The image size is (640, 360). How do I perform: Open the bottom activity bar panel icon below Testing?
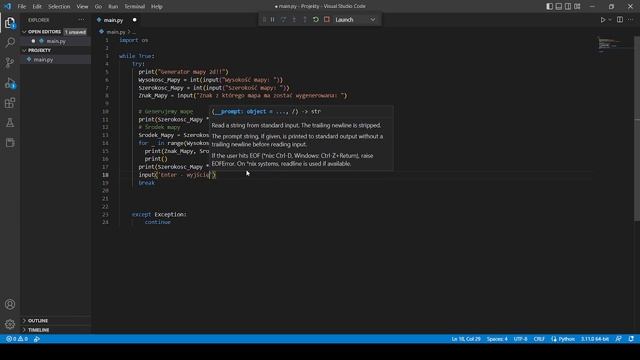point(10,142)
